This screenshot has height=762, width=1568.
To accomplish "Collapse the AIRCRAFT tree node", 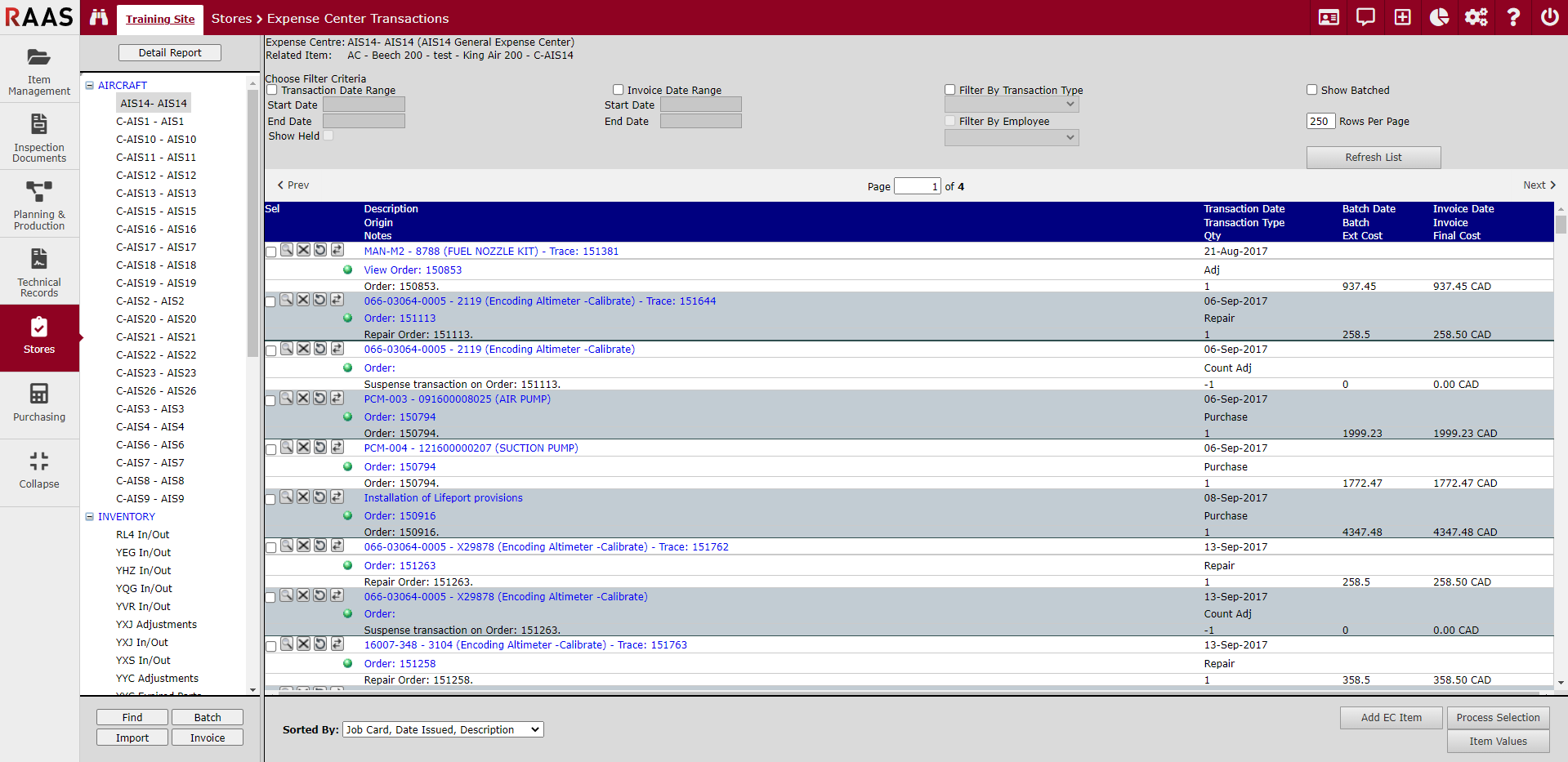I will 90,85.
